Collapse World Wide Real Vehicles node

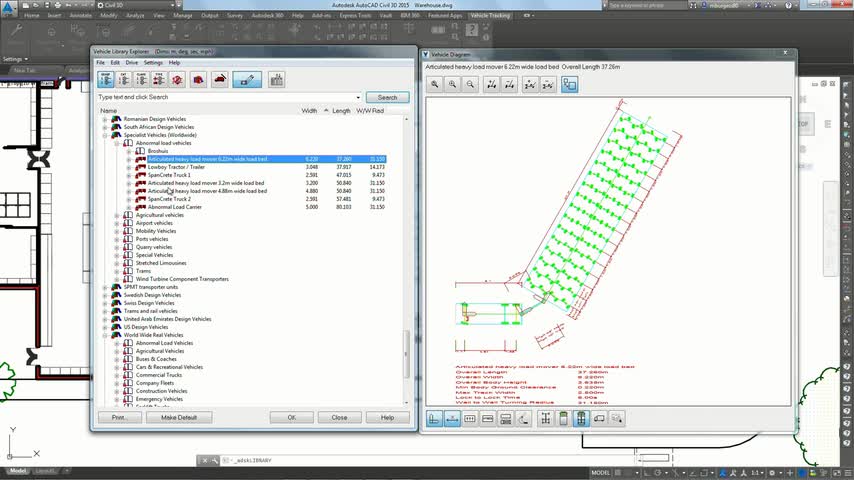pyautogui.click(x=105, y=335)
